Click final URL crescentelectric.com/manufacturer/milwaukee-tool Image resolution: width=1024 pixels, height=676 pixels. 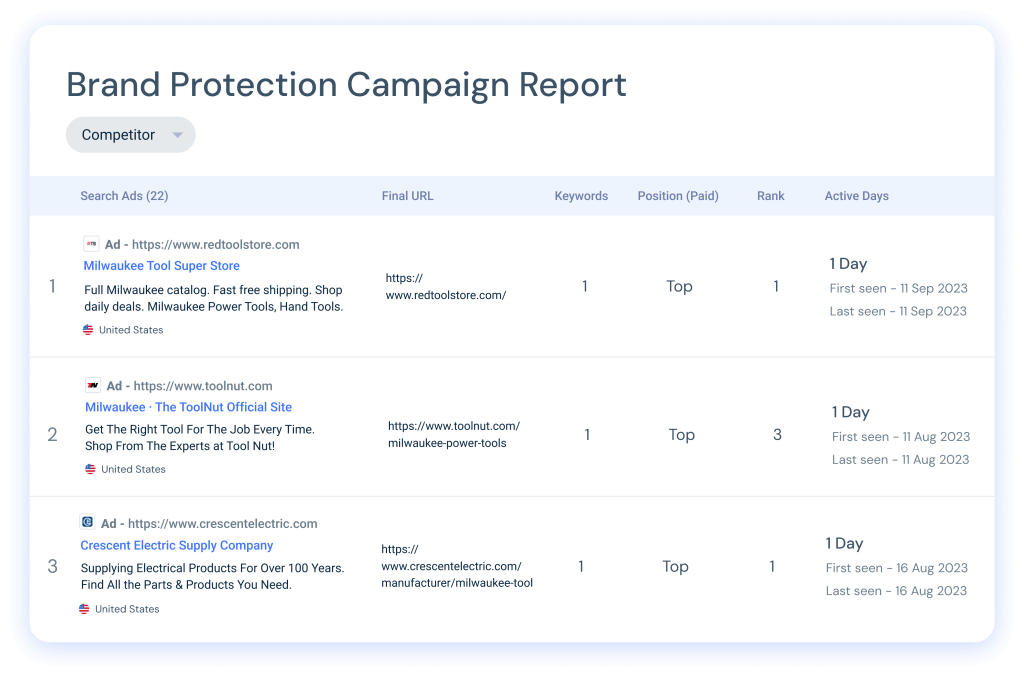(x=457, y=566)
